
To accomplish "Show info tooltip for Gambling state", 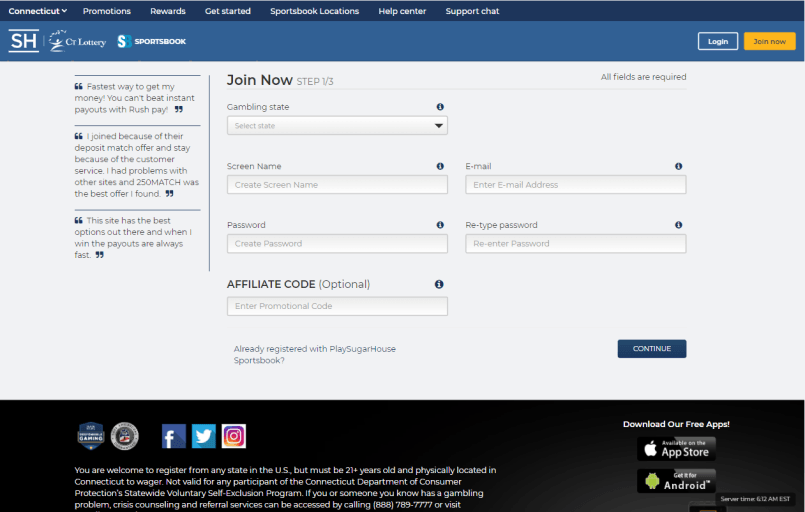I will click(x=440, y=107).
